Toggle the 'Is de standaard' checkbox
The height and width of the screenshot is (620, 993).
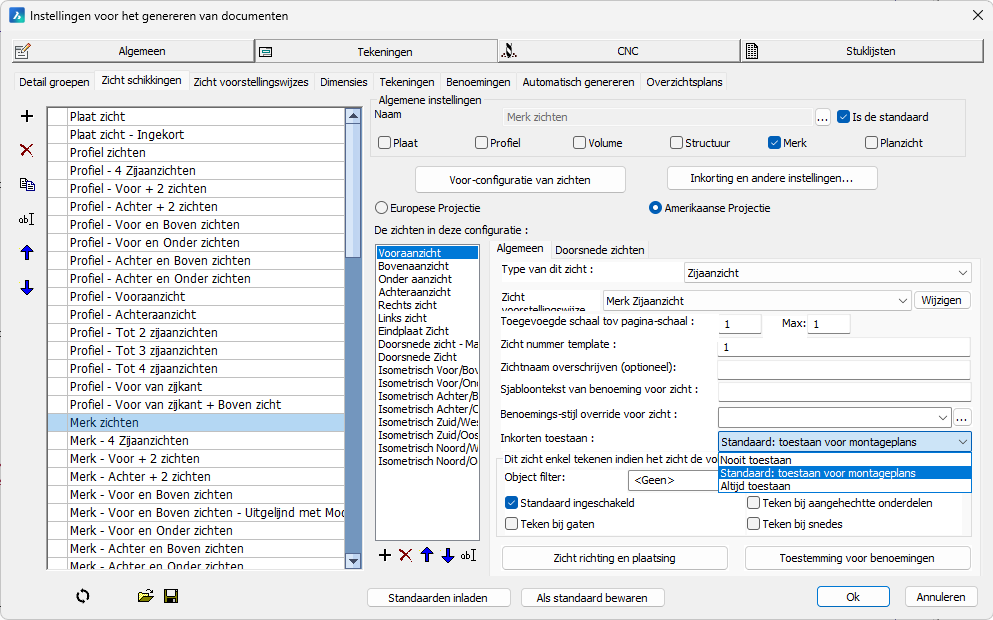tap(844, 117)
